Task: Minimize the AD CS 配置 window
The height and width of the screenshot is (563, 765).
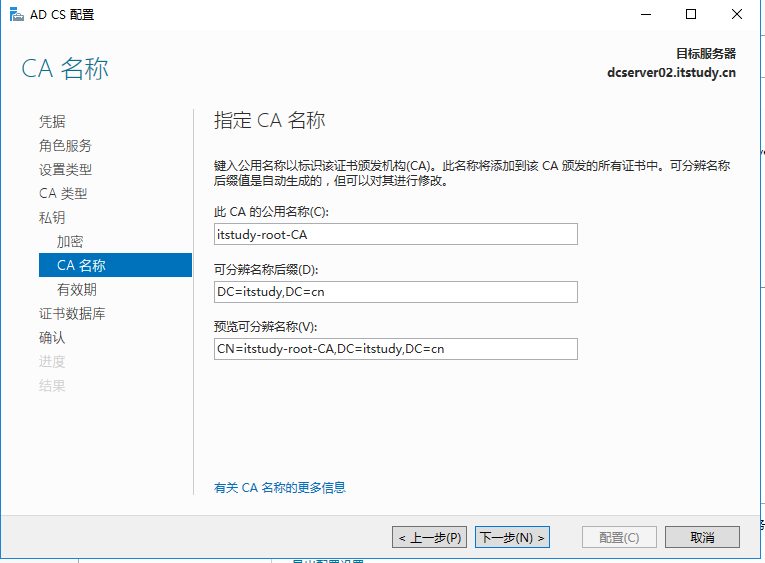Action: [x=646, y=15]
